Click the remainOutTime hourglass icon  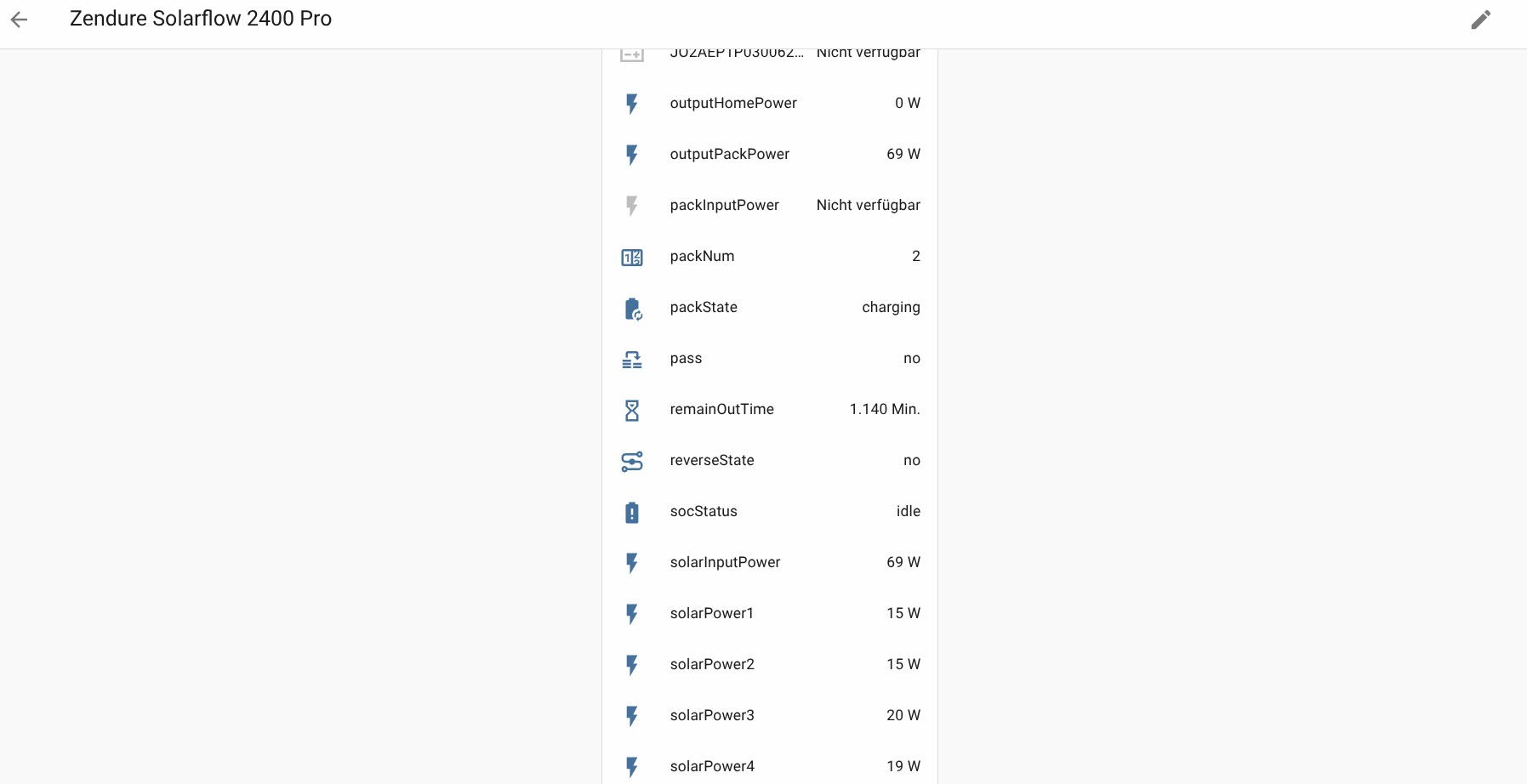coord(632,410)
